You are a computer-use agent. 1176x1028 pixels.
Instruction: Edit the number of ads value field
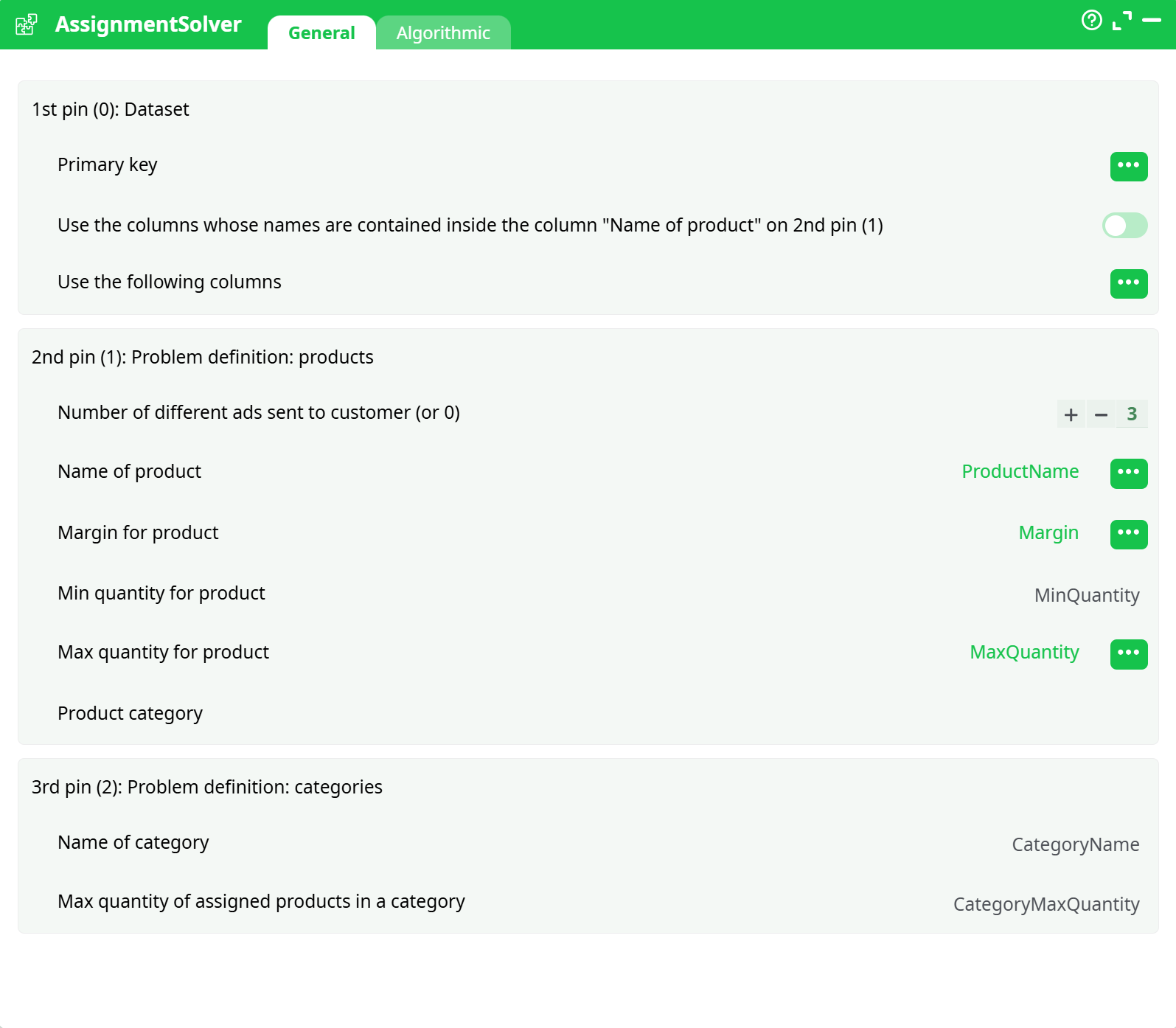1132,414
